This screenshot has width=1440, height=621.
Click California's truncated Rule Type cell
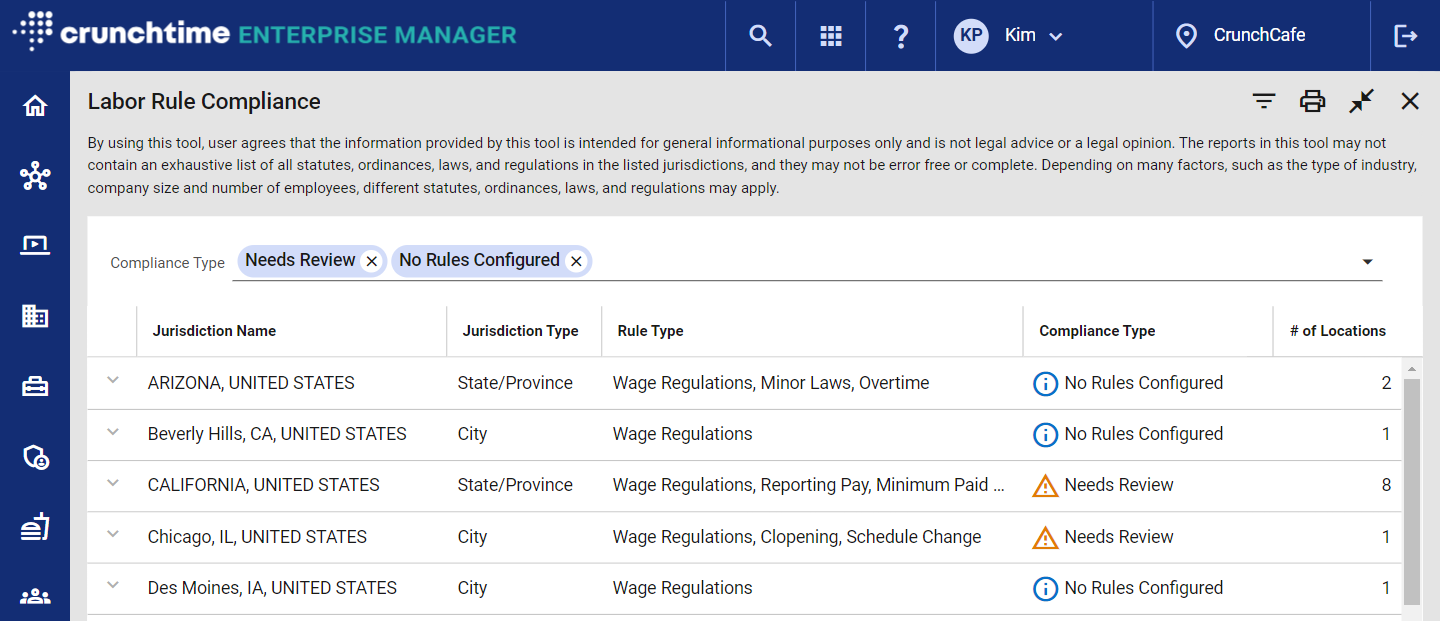808,485
